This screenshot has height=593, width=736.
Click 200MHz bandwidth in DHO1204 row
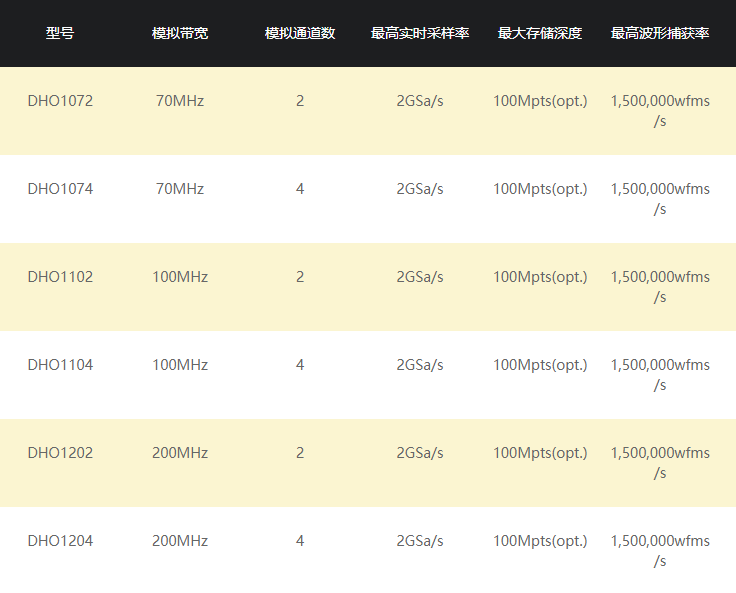click(180, 541)
